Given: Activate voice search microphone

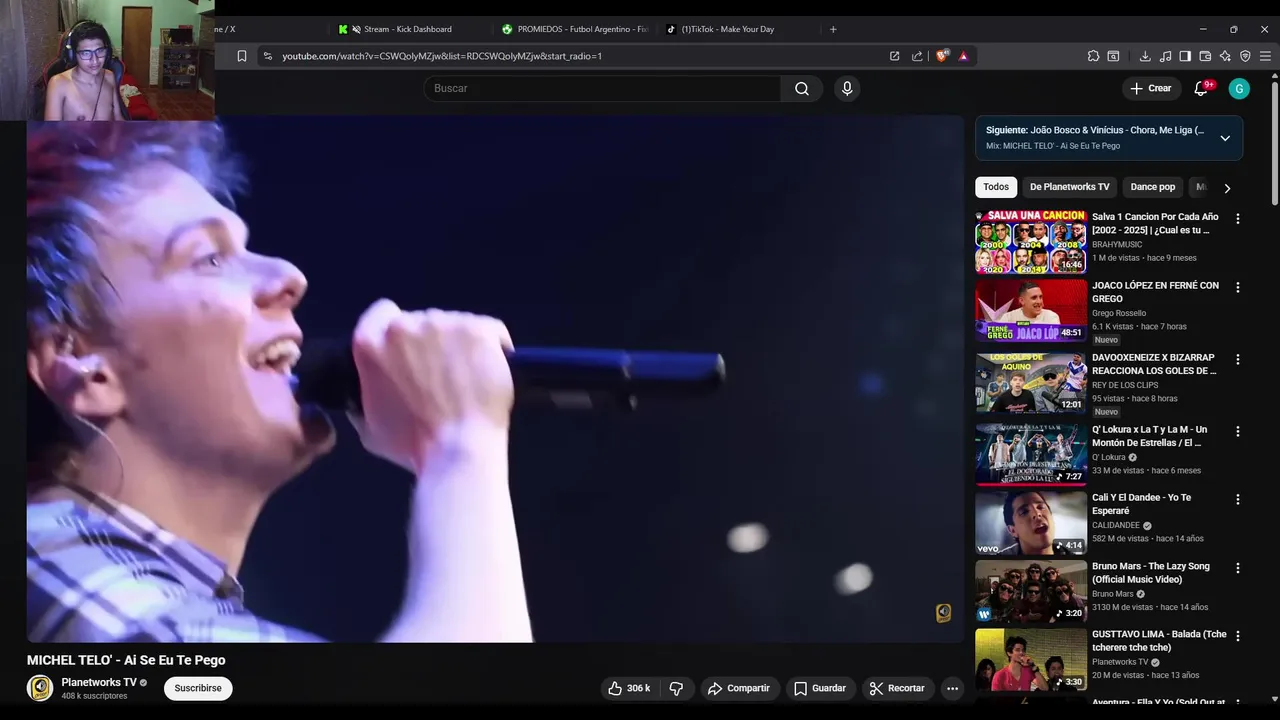Looking at the screenshot, I should 847,88.
